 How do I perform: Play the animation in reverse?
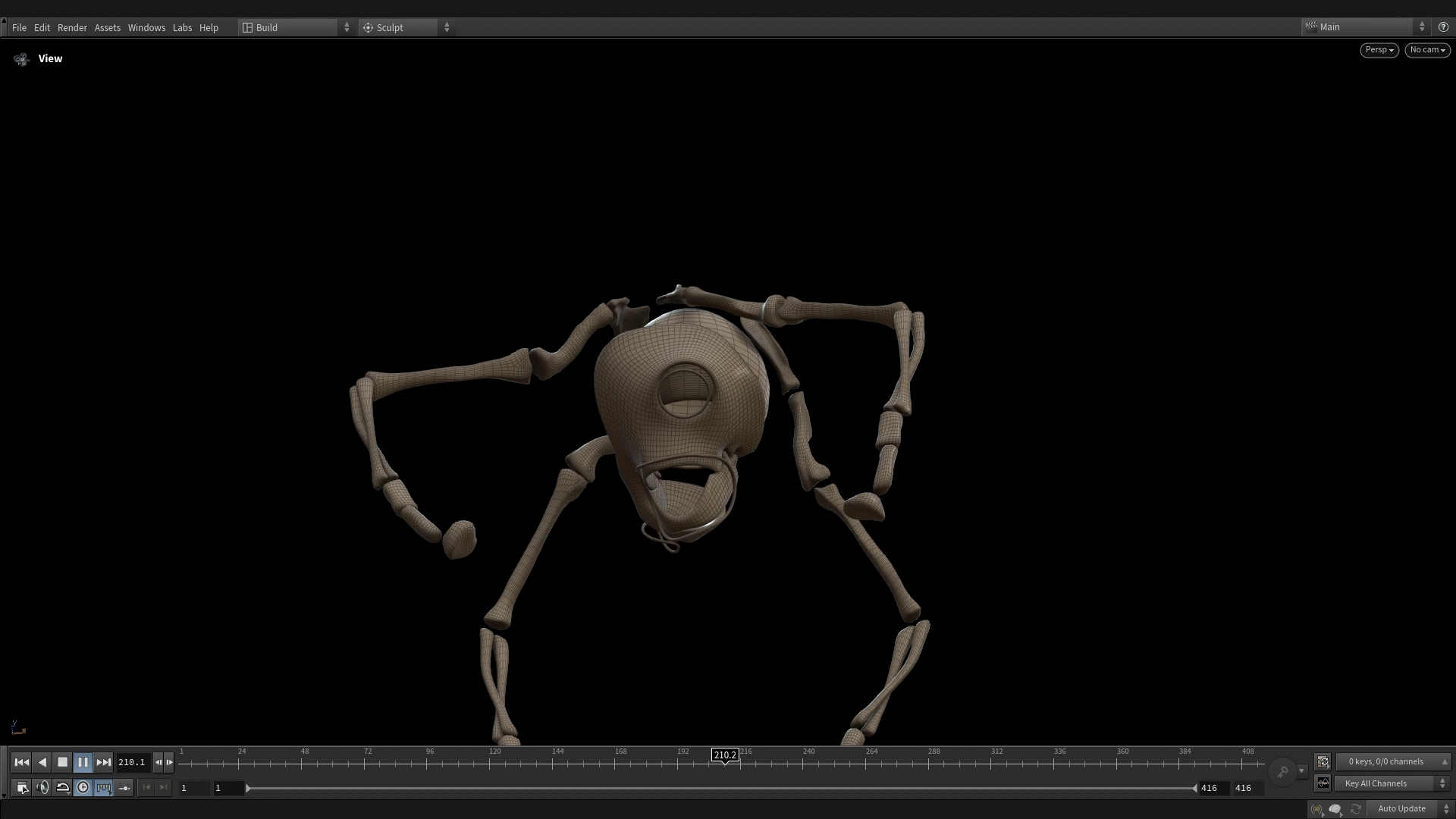42,762
